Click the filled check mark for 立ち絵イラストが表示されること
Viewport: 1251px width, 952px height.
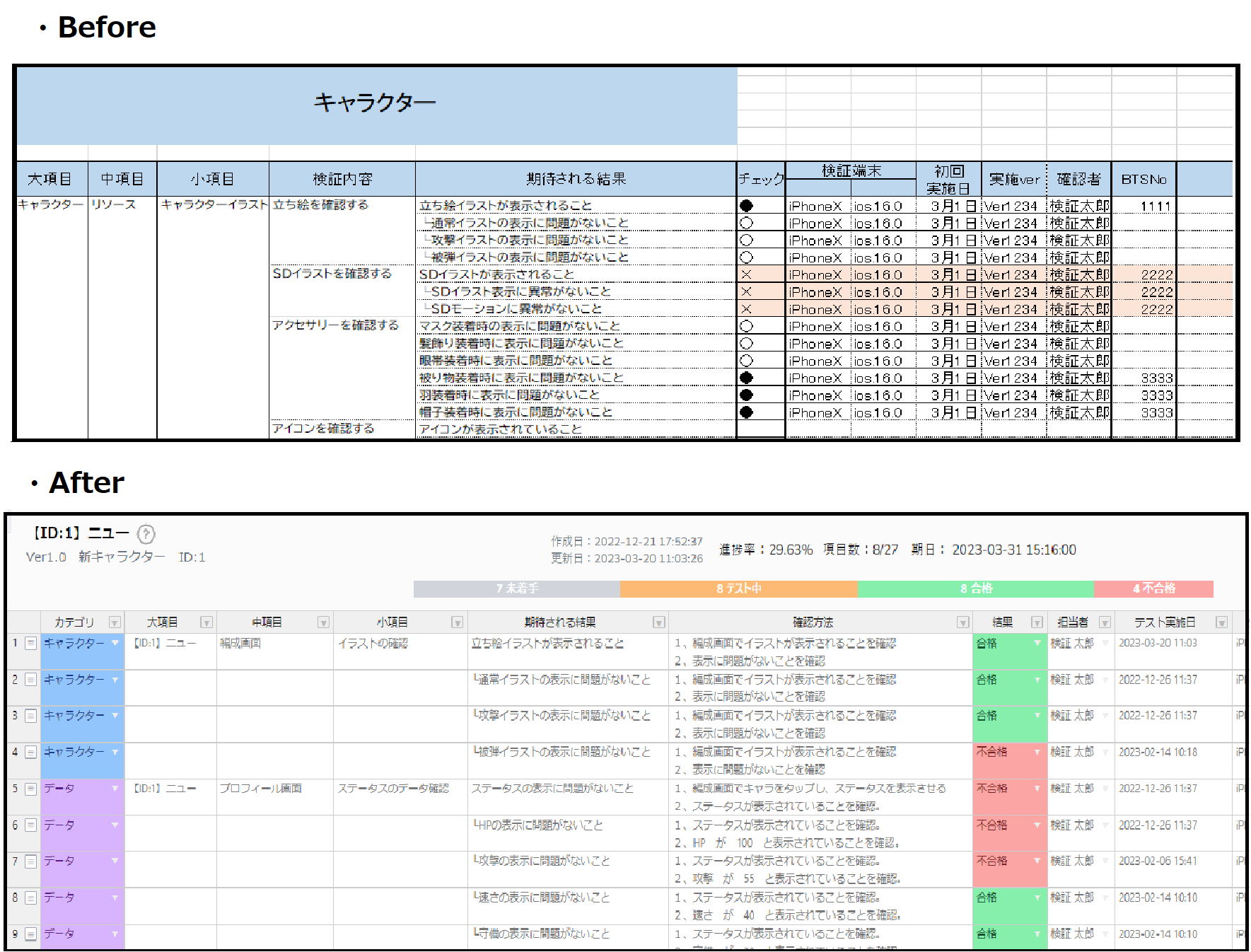click(746, 206)
